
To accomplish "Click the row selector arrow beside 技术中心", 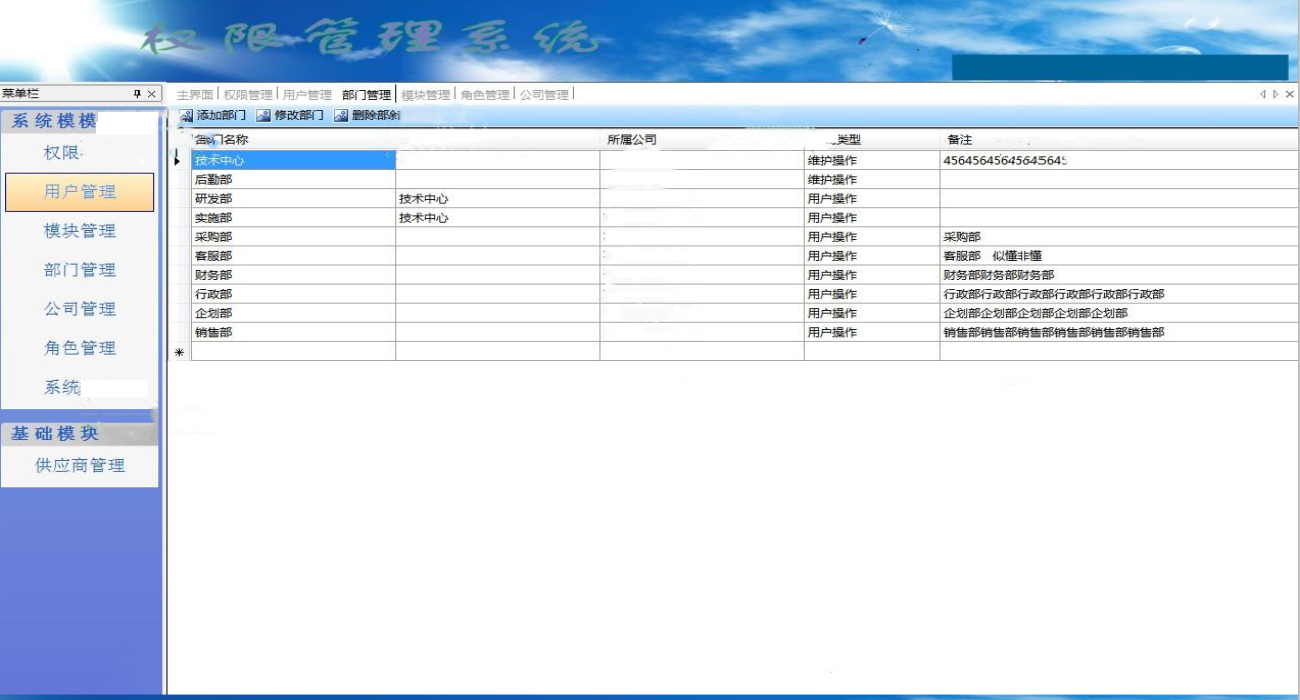I will pyautogui.click(x=178, y=160).
